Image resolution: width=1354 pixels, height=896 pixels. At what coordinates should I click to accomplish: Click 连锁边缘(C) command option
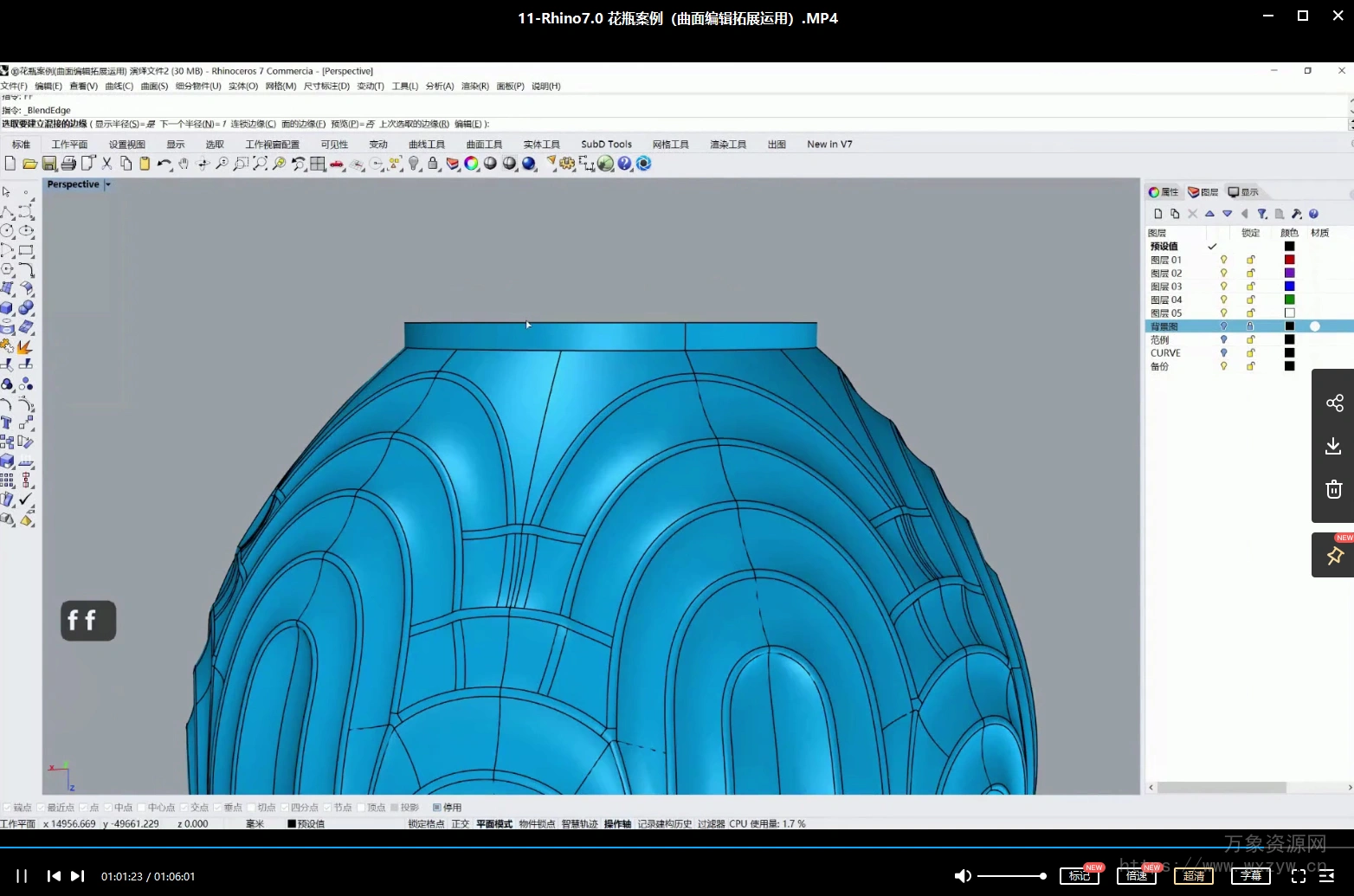253,124
